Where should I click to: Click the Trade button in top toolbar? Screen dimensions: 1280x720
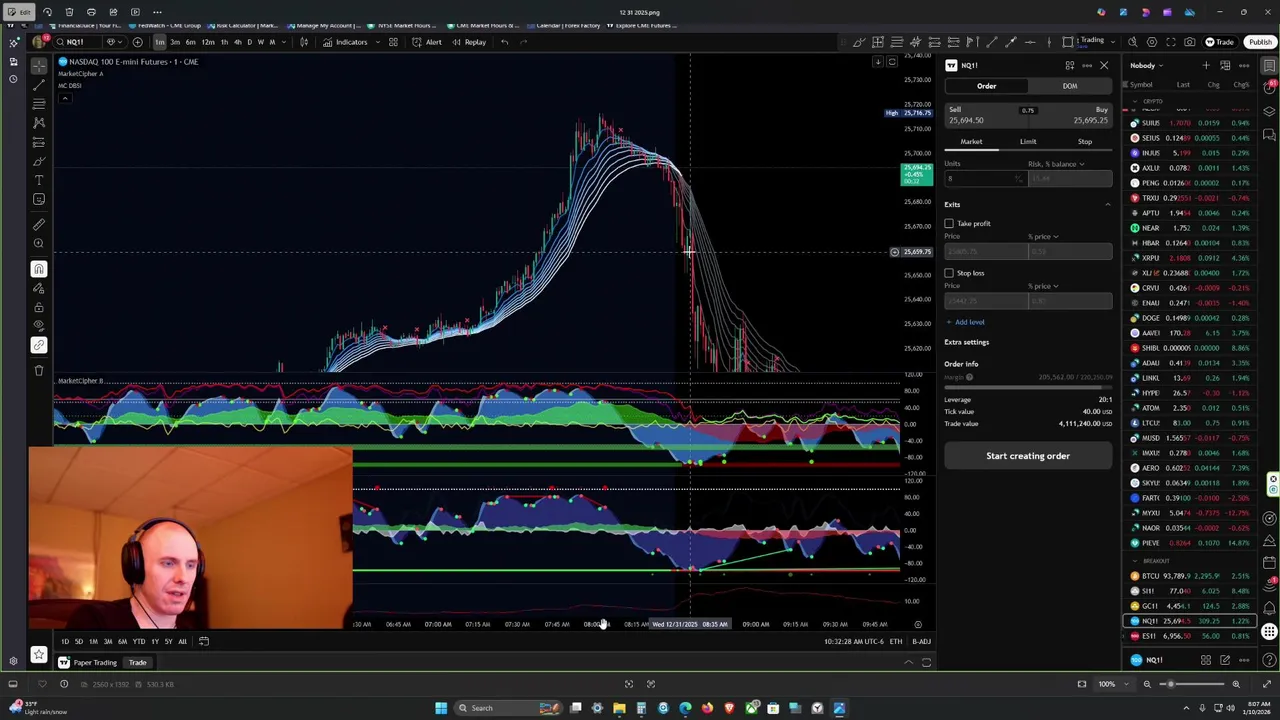[x=1219, y=42]
